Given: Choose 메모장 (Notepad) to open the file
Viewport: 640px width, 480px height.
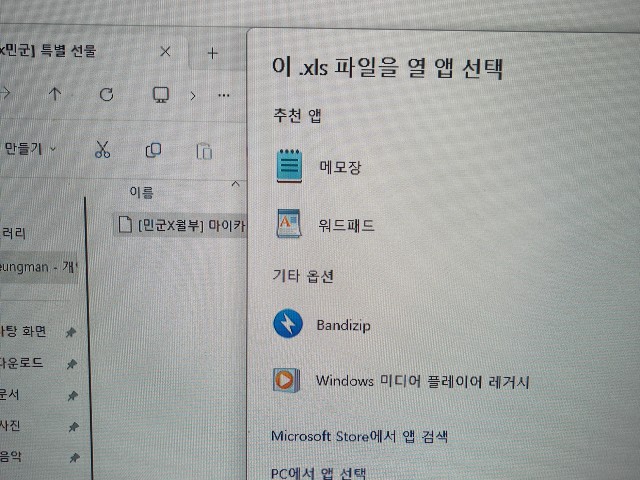Looking at the screenshot, I should (x=319, y=167).
